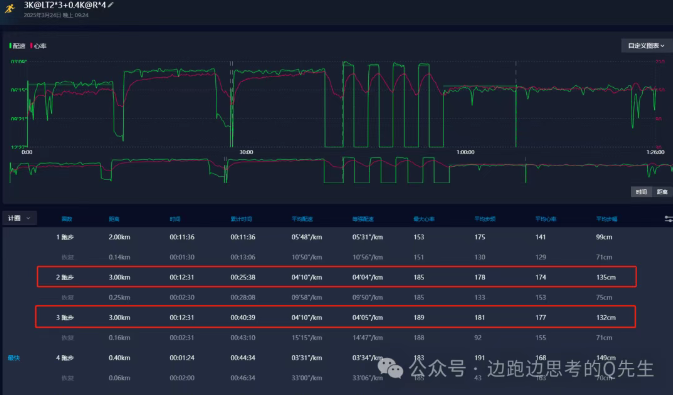Click the 最大心率 max heart rate header

[x=424, y=219]
